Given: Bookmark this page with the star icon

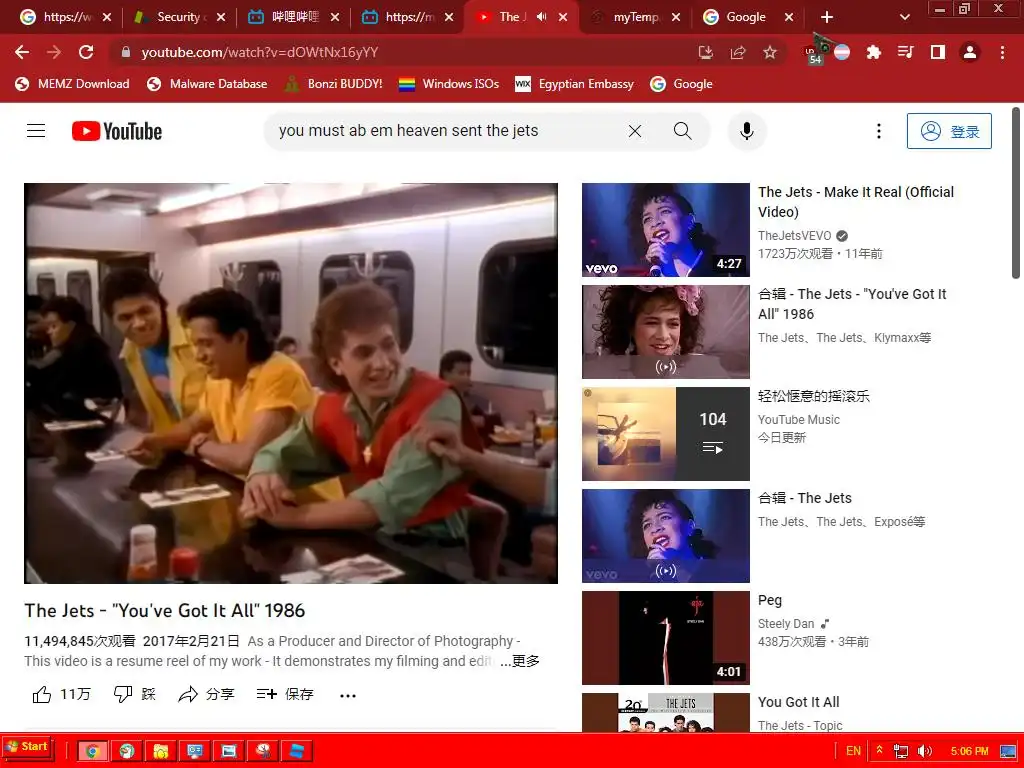Looking at the screenshot, I should (770, 52).
